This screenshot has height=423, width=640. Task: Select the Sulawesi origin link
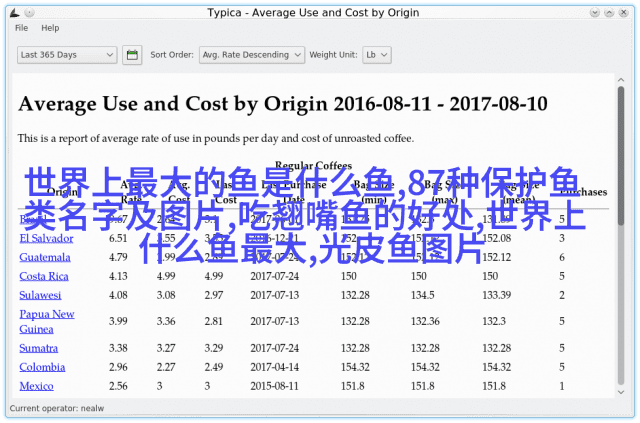[40, 295]
